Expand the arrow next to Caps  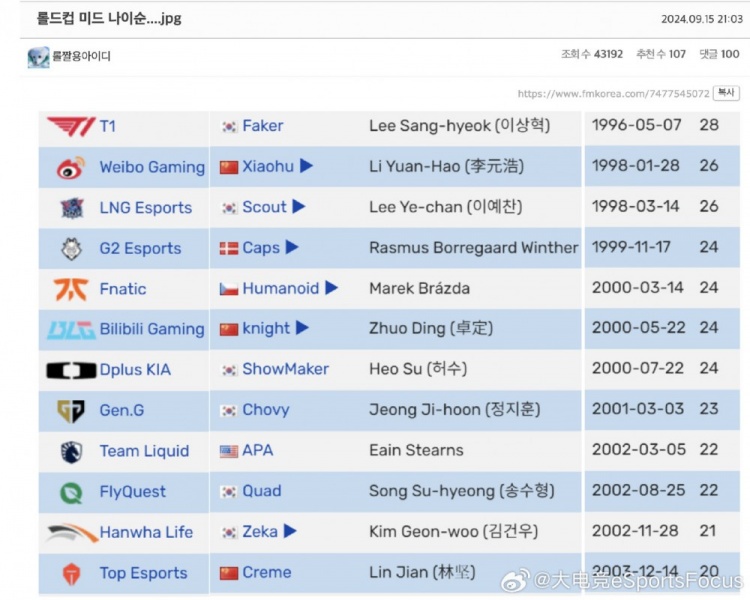click(292, 247)
